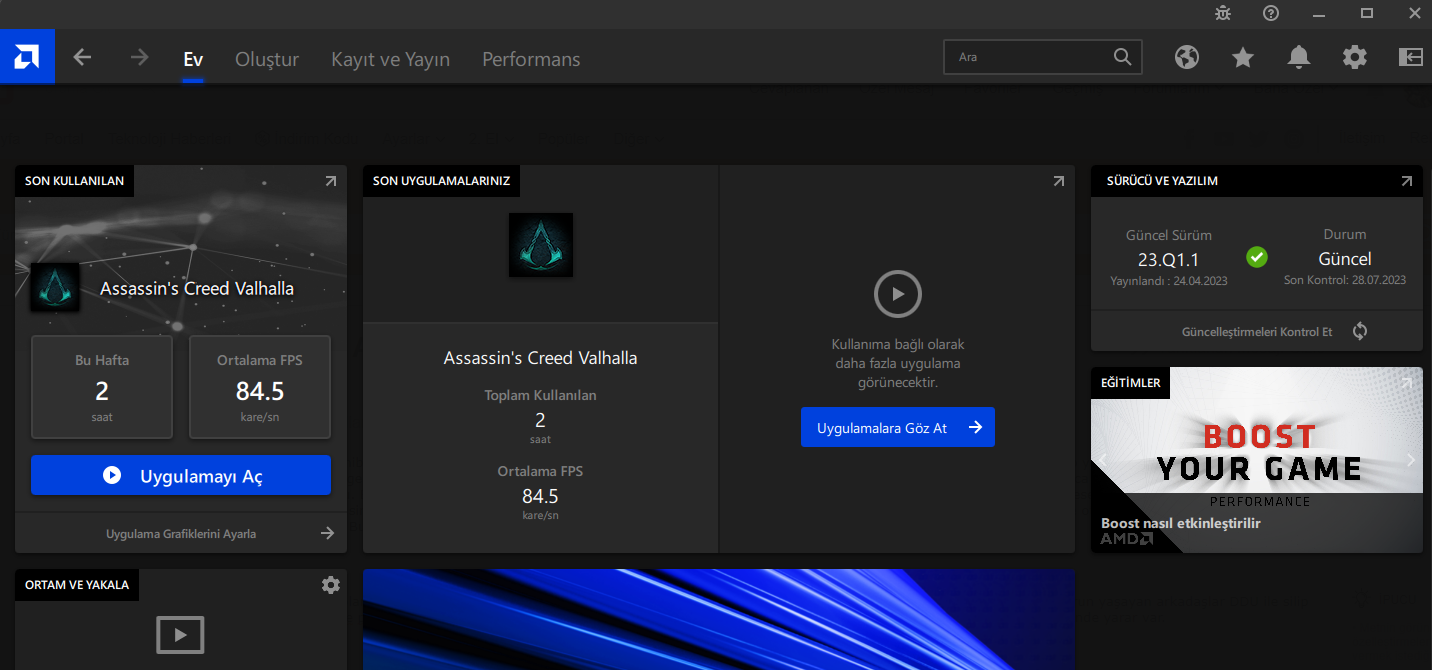Screen dimensions: 1432x670
Task: Click the Son Kontrol: 28.07.2023 text
Action: (1345, 280)
